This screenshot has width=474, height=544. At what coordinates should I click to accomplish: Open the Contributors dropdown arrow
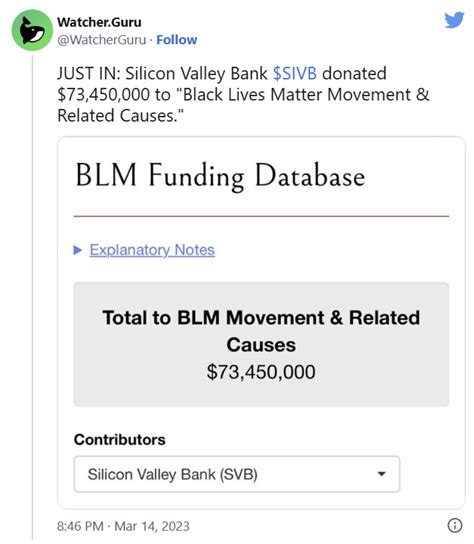[x=381, y=474]
